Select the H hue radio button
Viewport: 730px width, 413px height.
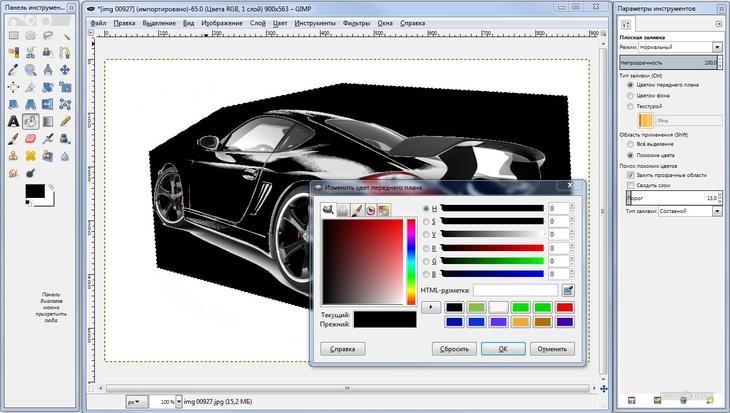tap(426, 209)
